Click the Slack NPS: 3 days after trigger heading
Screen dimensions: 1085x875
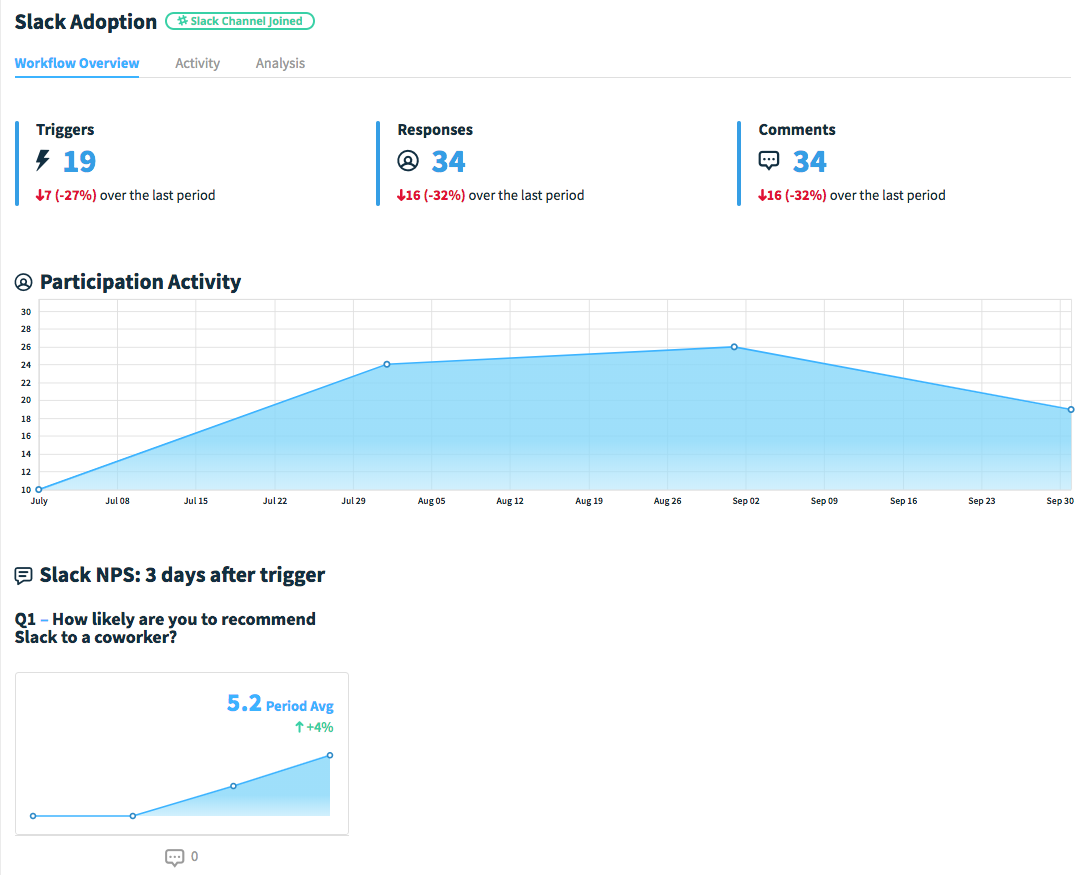(x=182, y=575)
